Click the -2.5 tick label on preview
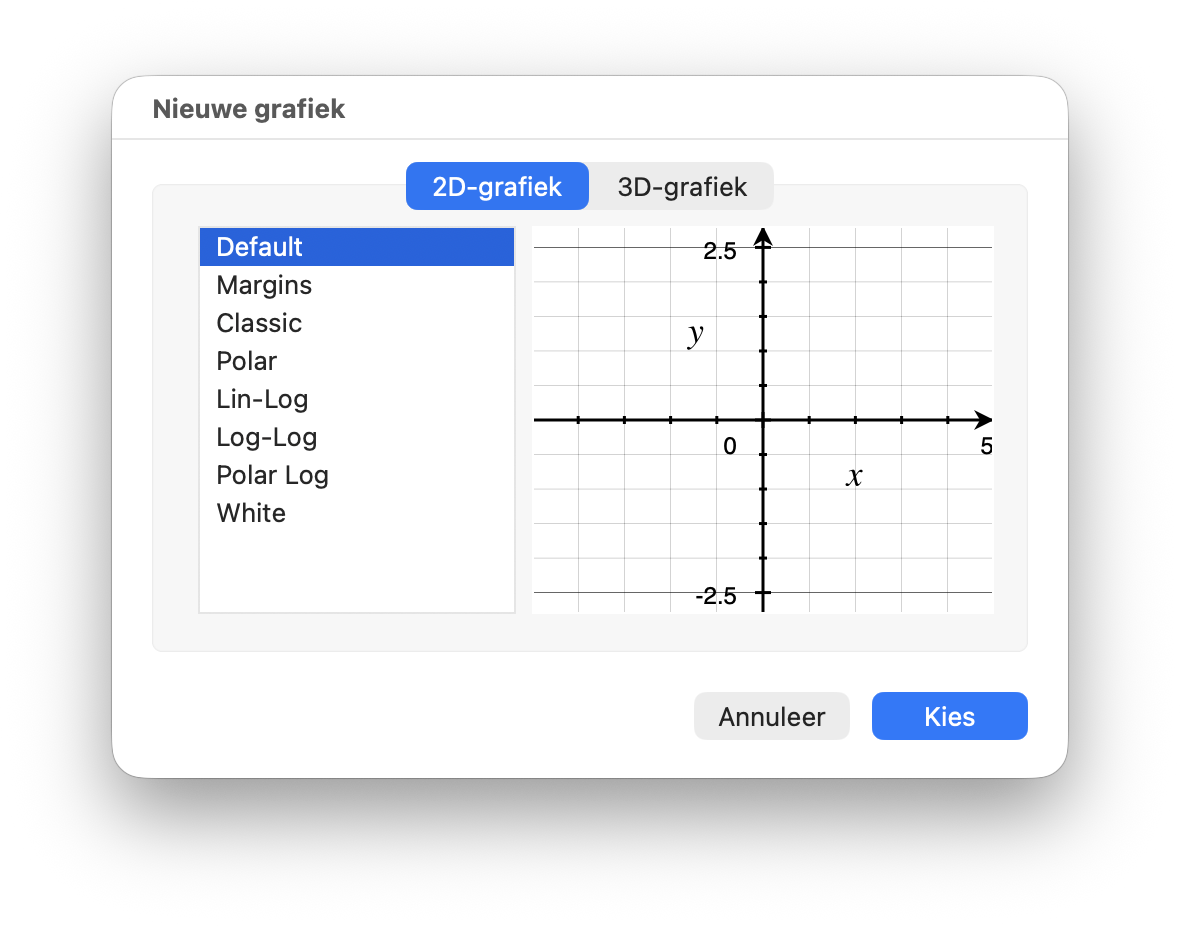The height and width of the screenshot is (926, 1180). [x=716, y=596]
